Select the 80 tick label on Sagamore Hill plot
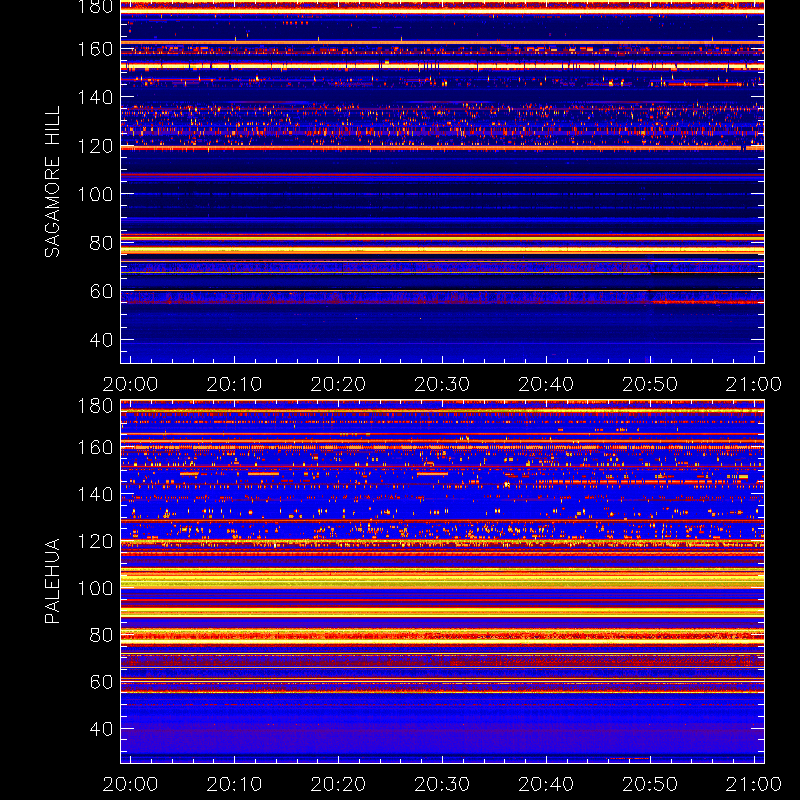Viewport: 800px width, 800px height. pos(101,243)
